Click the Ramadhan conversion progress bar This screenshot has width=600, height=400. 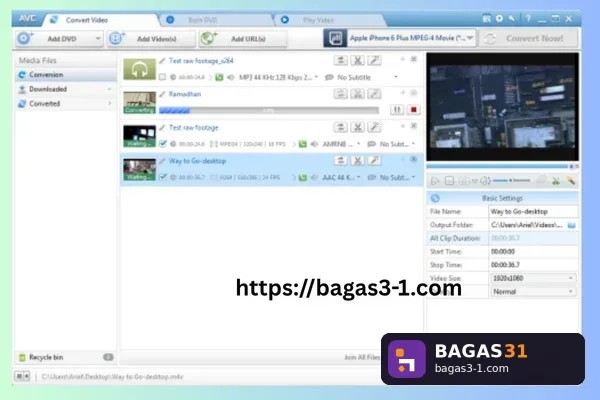(x=269, y=111)
